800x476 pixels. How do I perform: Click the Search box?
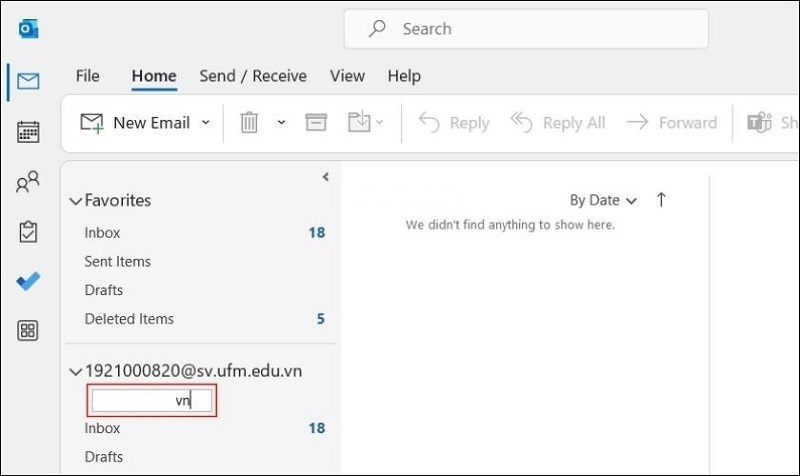pyautogui.click(x=526, y=29)
